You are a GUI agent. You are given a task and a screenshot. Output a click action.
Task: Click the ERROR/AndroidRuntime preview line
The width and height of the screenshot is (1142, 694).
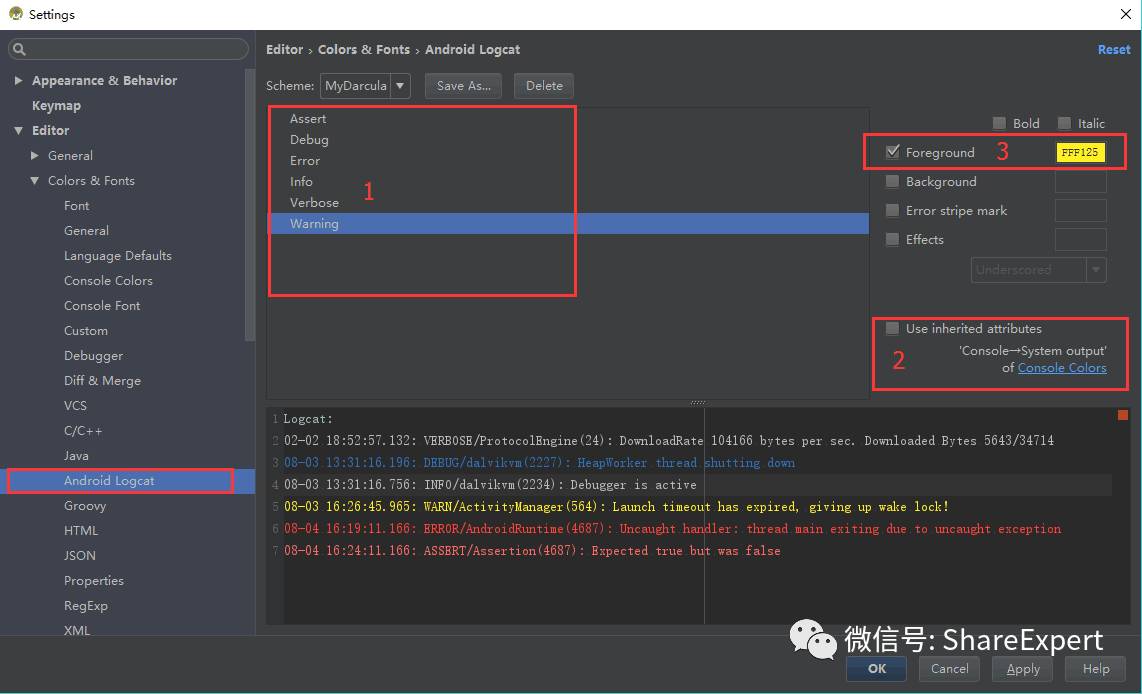coord(672,529)
